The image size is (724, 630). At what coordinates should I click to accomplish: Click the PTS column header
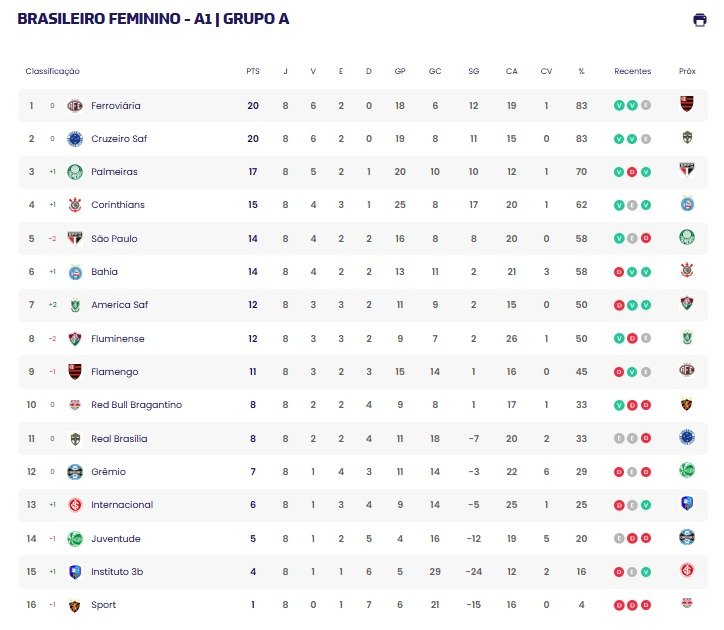click(x=253, y=71)
